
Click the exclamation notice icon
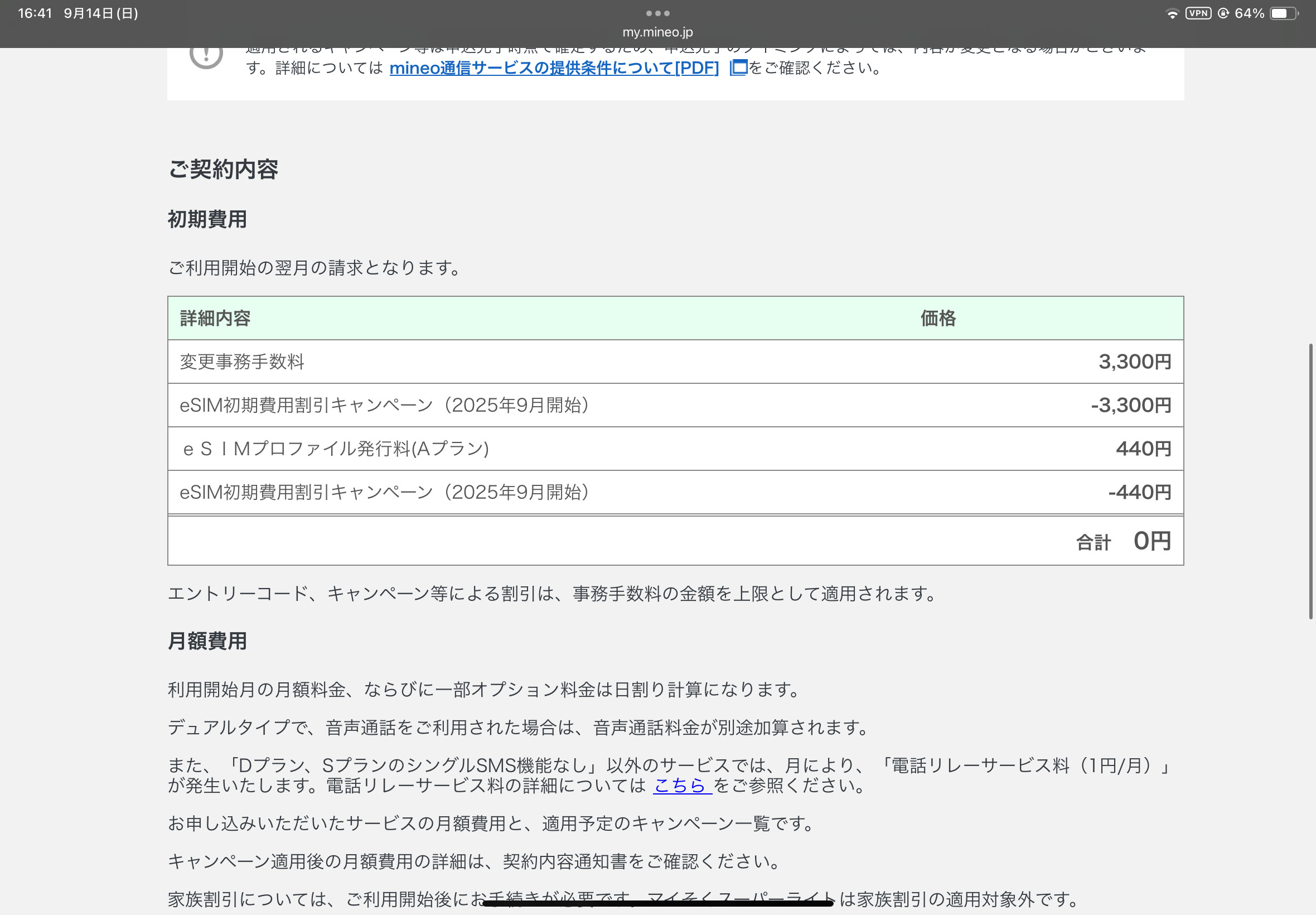pos(206,57)
